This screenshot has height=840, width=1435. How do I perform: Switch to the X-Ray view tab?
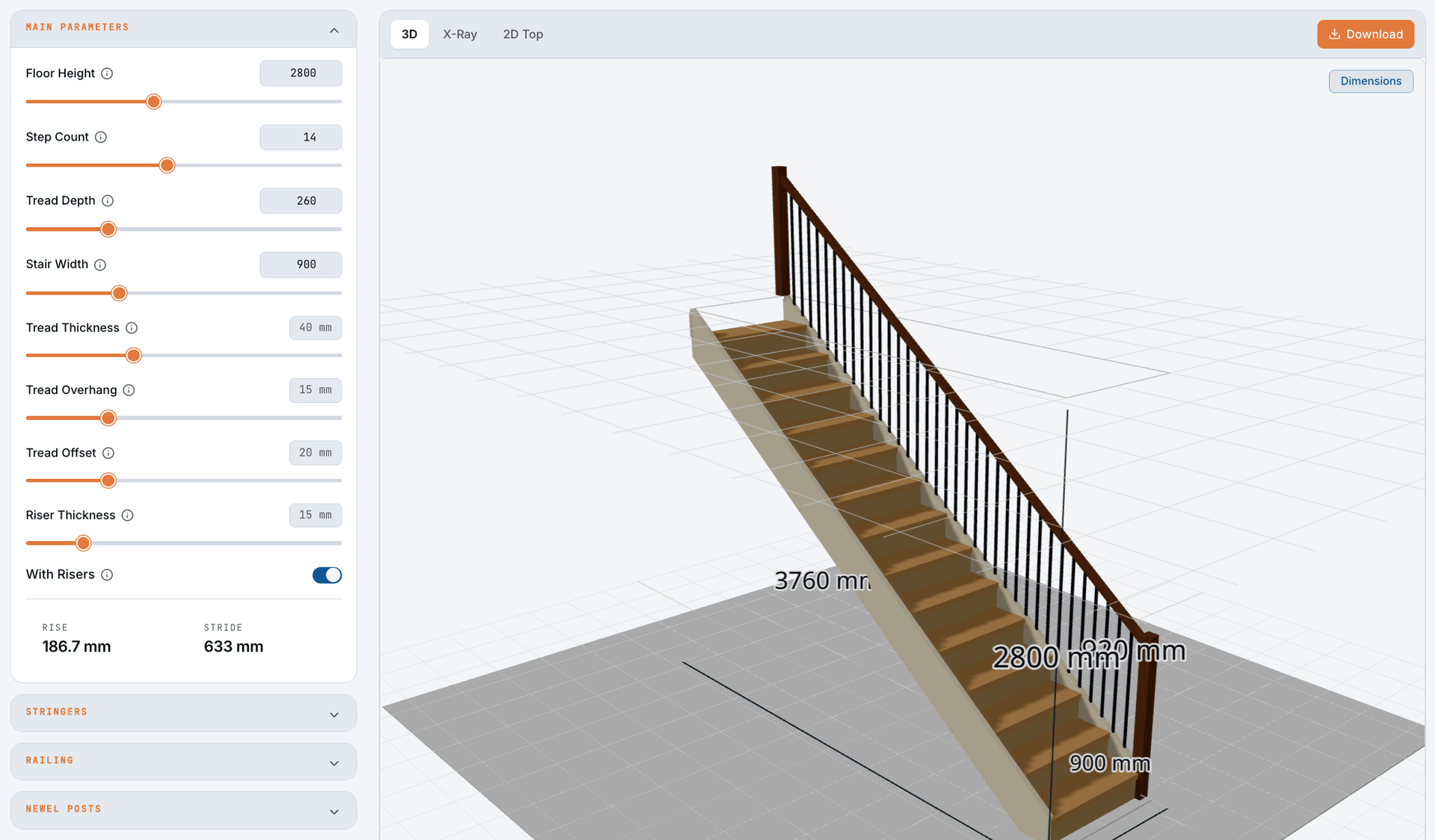pyautogui.click(x=460, y=34)
